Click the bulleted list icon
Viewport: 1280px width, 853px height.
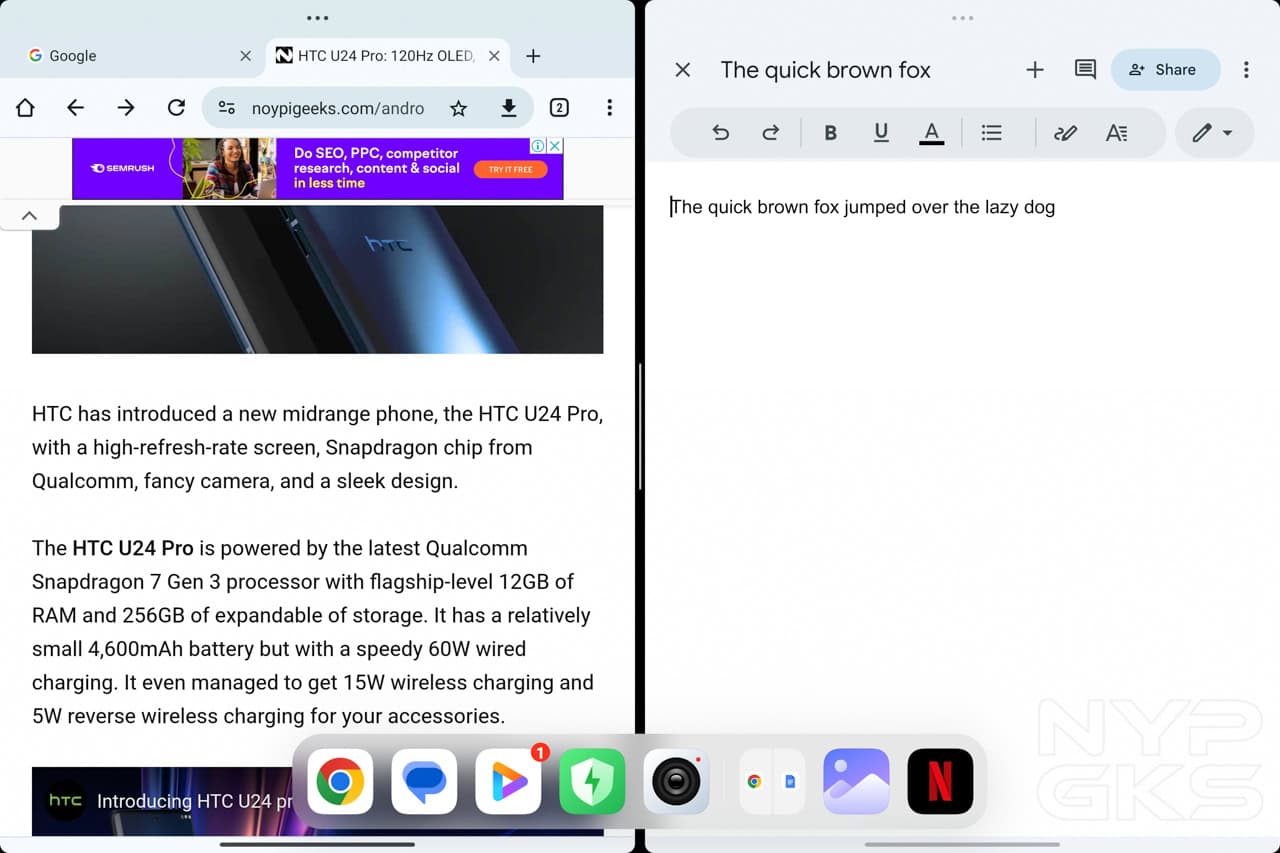tap(991, 133)
